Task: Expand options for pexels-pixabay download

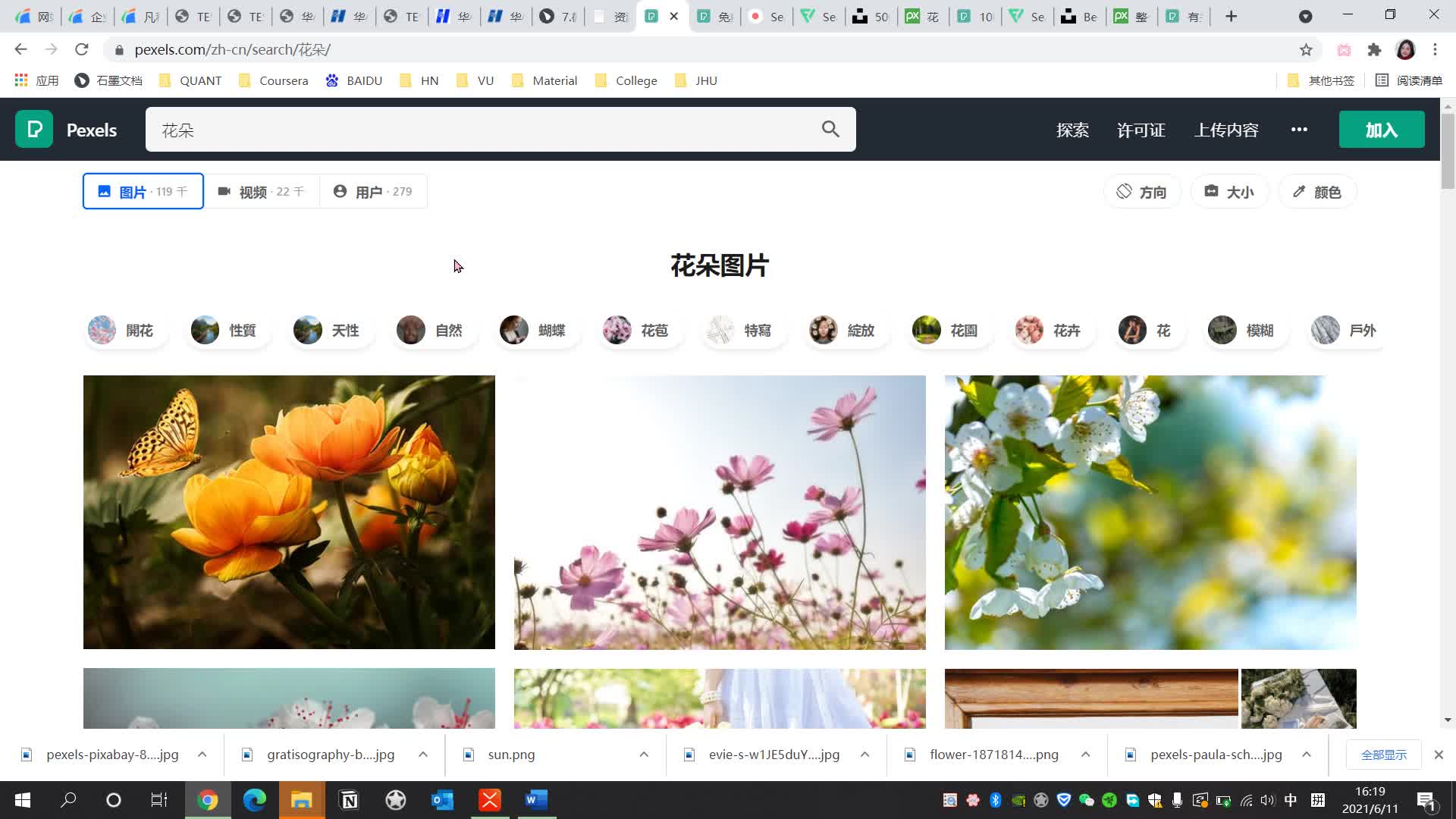Action: coord(202,755)
